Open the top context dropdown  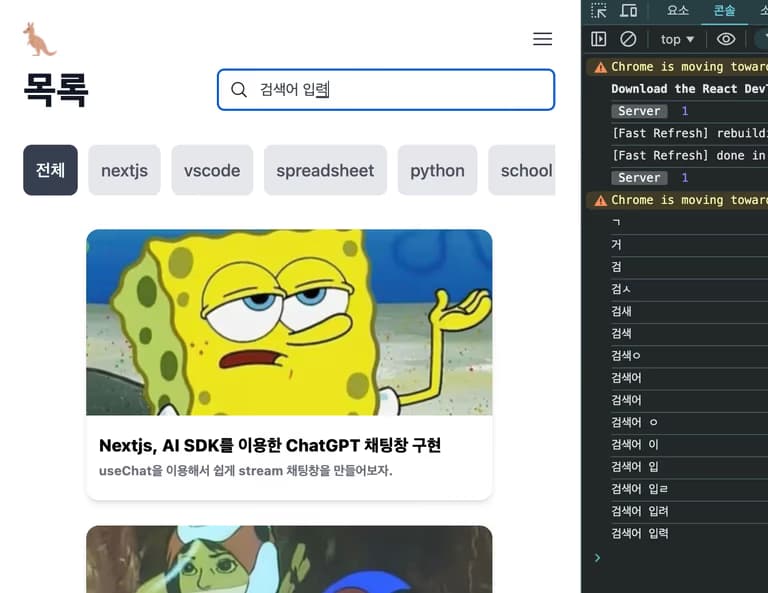(x=677, y=39)
